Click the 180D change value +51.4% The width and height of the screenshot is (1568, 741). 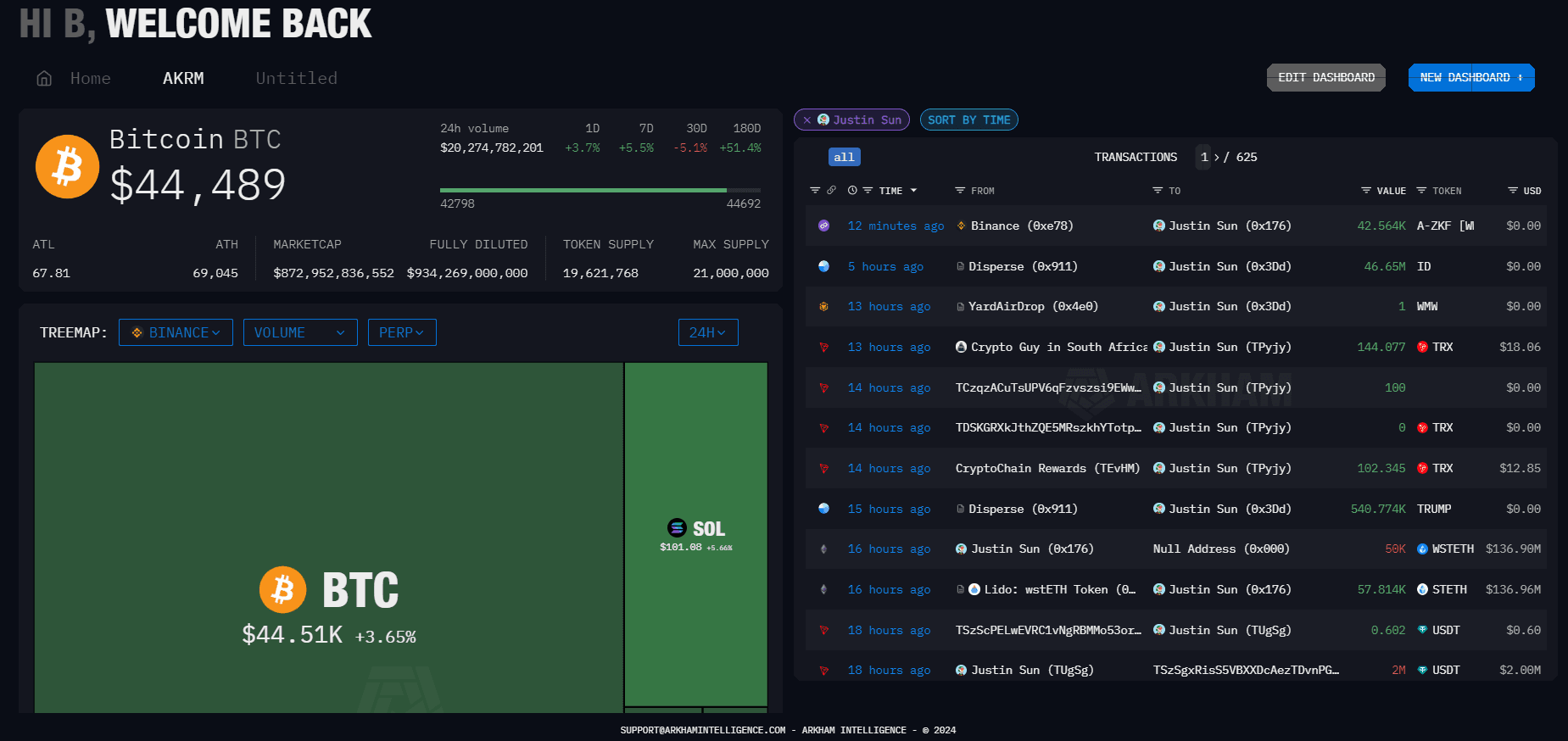740,148
